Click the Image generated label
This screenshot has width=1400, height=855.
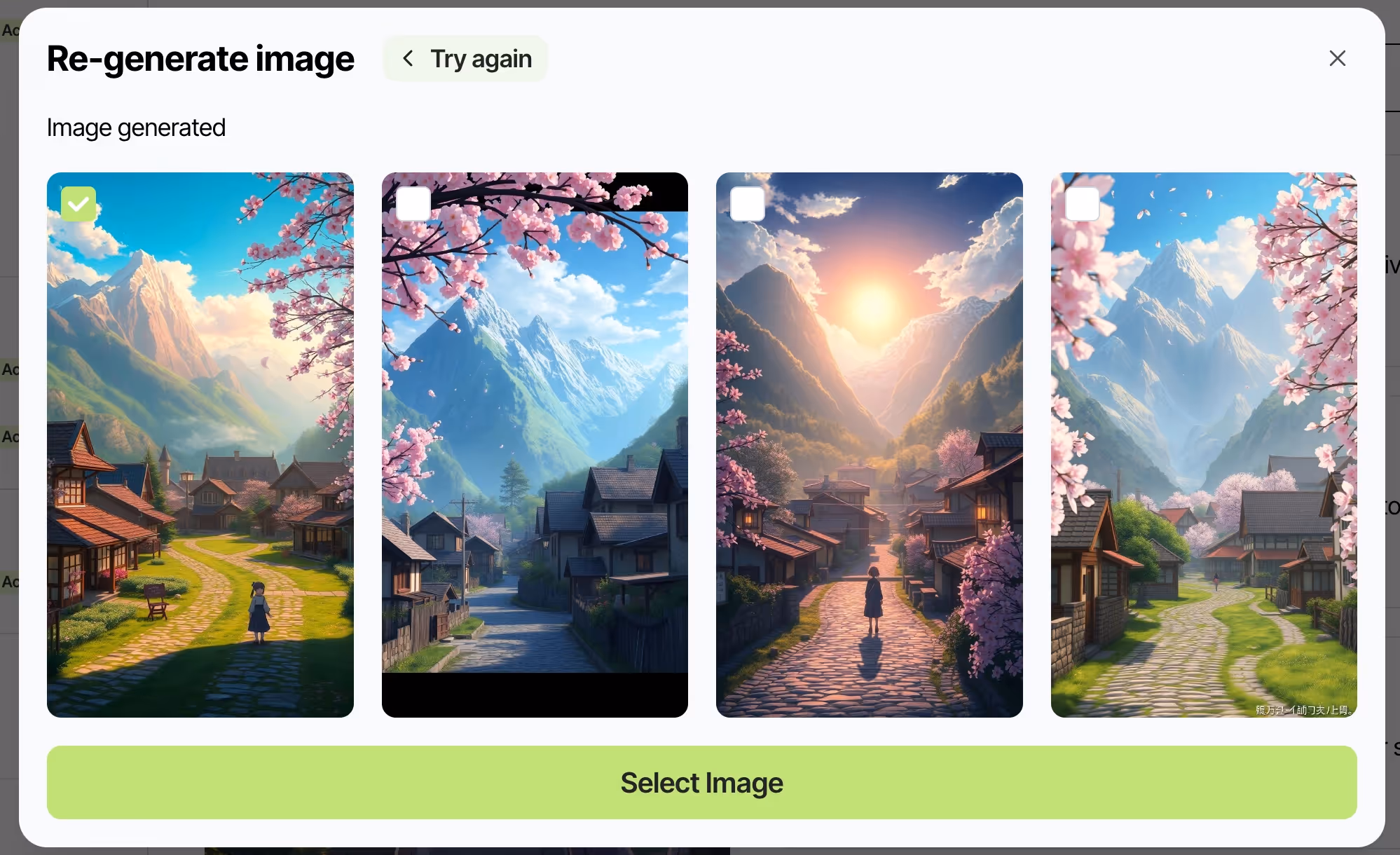[136, 128]
